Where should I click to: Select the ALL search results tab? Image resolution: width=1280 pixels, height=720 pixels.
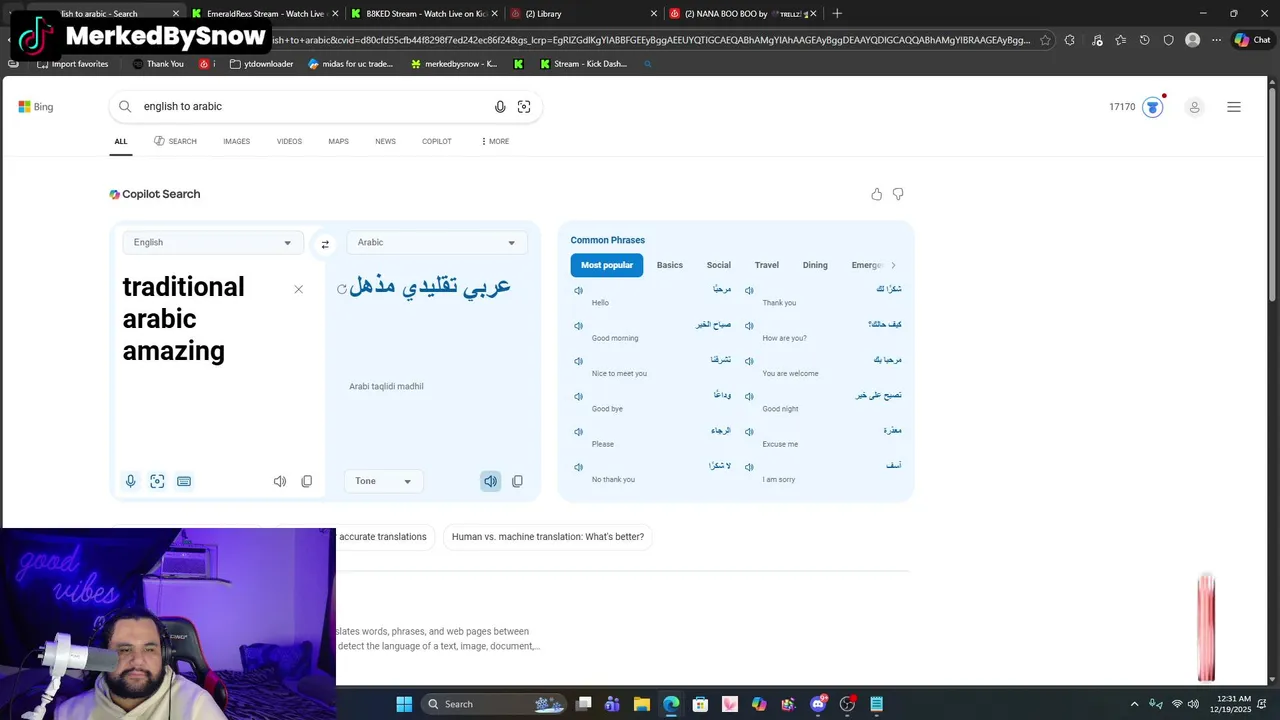pyautogui.click(x=121, y=141)
